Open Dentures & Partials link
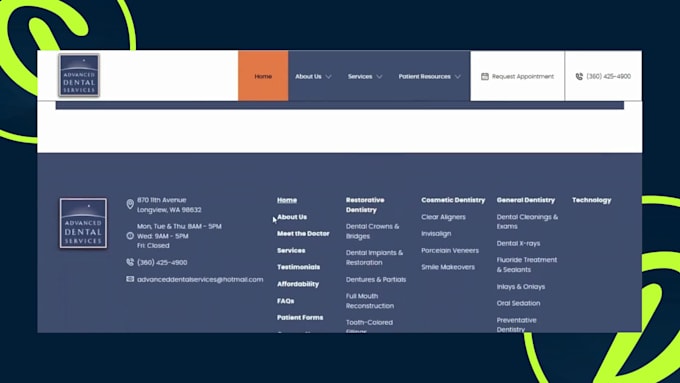680x383 pixels. point(376,279)
